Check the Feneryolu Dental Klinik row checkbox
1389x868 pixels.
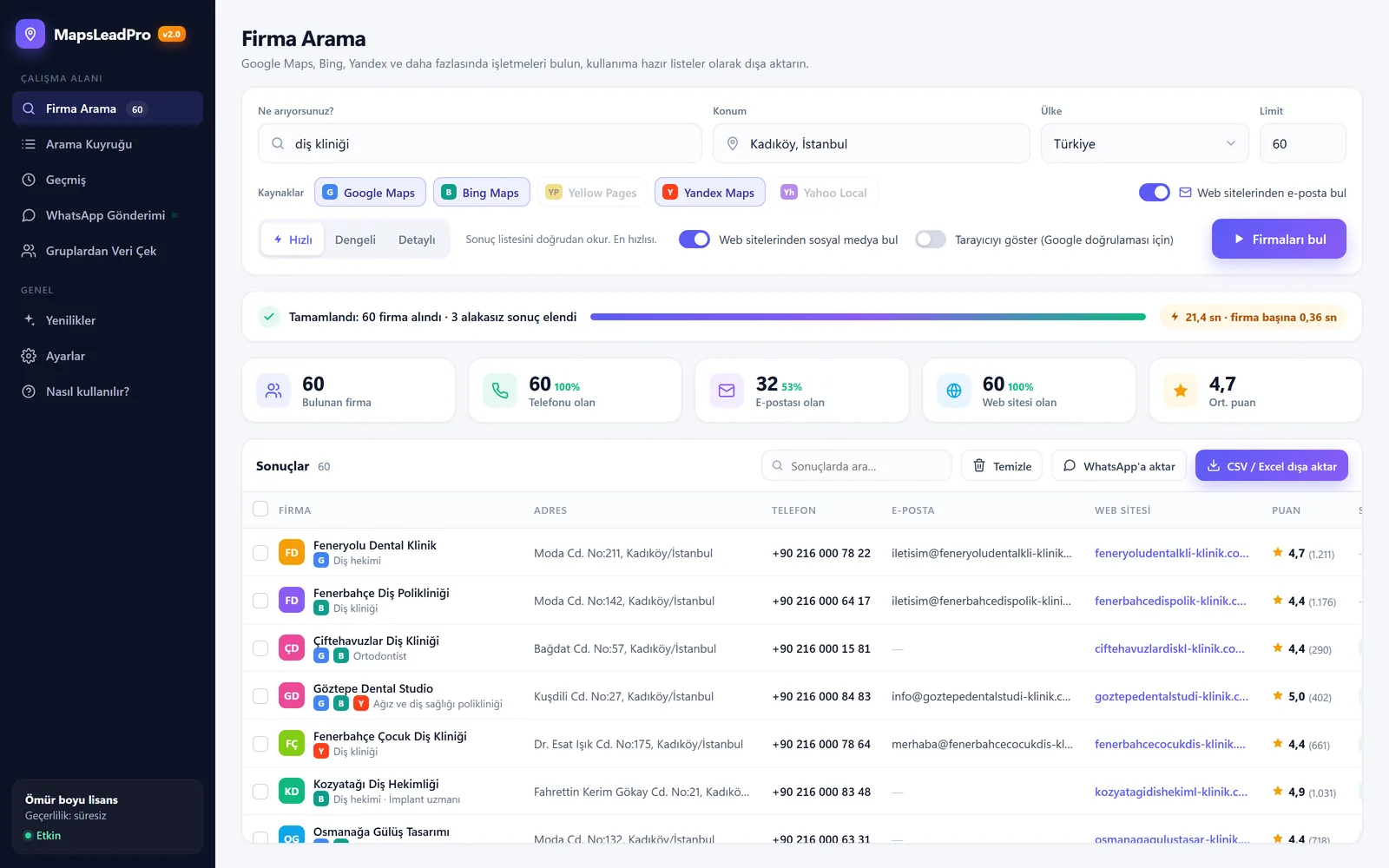coord(260,553)
